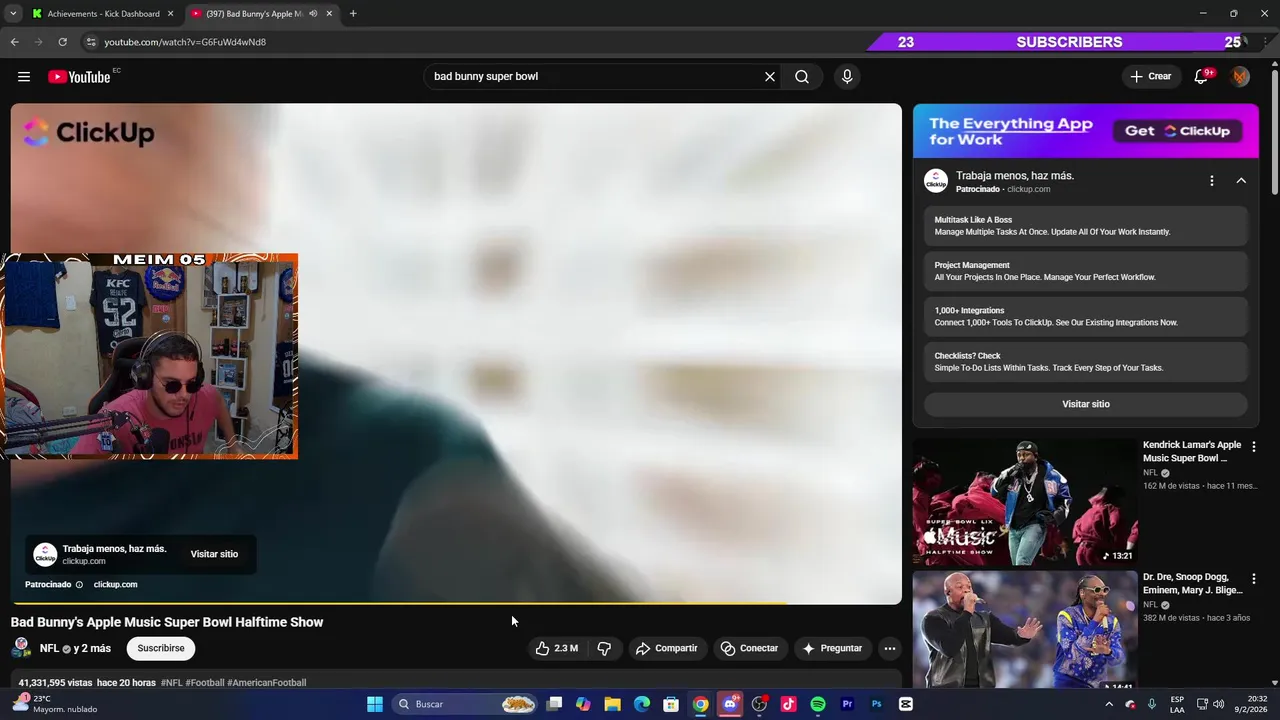Open TikTok from the taskbar
Screen dimensions: 1280x720
click(x=788, y=704)
